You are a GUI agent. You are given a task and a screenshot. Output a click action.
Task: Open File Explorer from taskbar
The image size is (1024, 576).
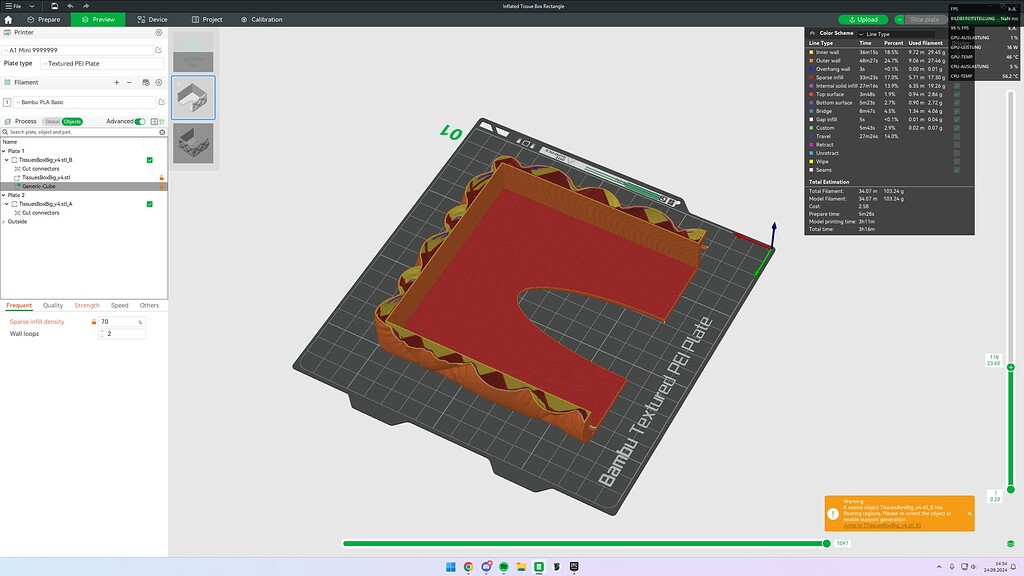point(521,567)
